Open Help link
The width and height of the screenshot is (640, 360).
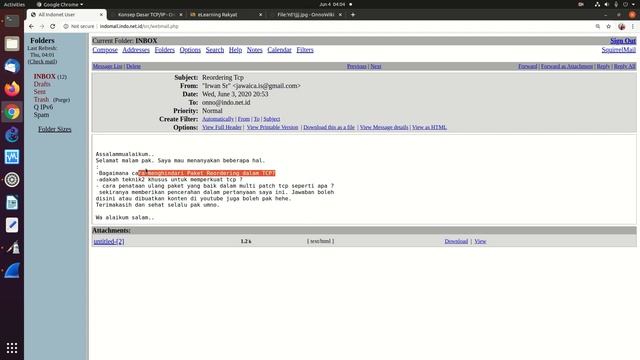point(235,50)
